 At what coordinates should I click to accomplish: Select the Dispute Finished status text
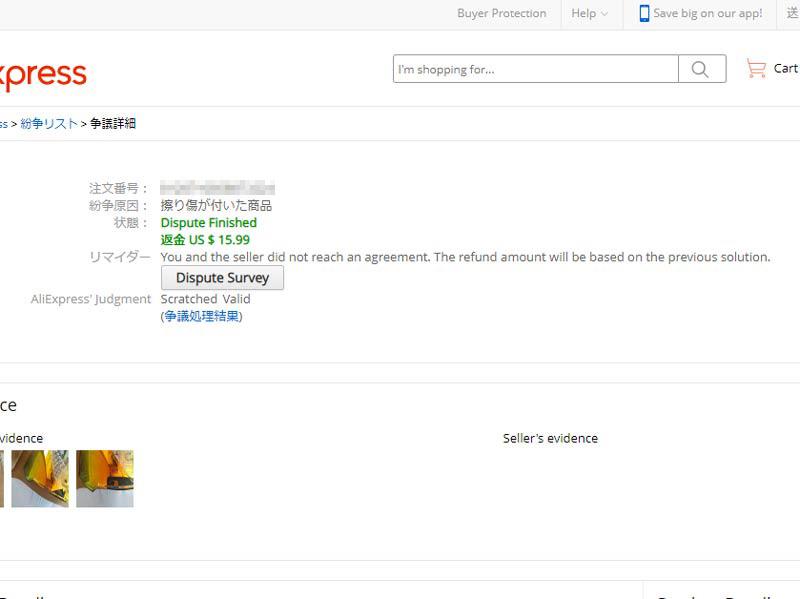pos(209,223)
